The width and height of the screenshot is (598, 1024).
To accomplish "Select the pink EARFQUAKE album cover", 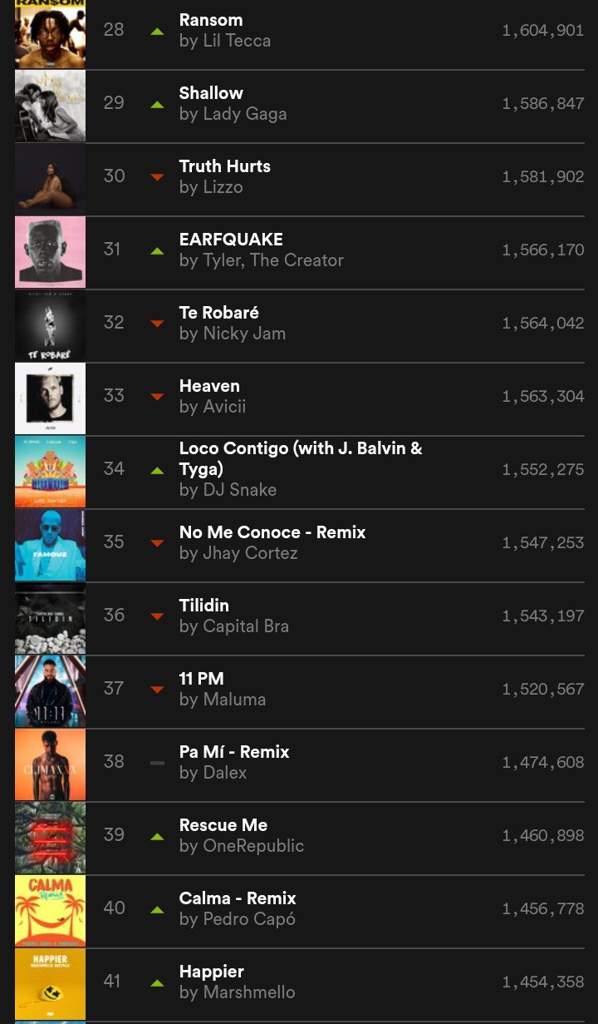I will coord(50,252).
